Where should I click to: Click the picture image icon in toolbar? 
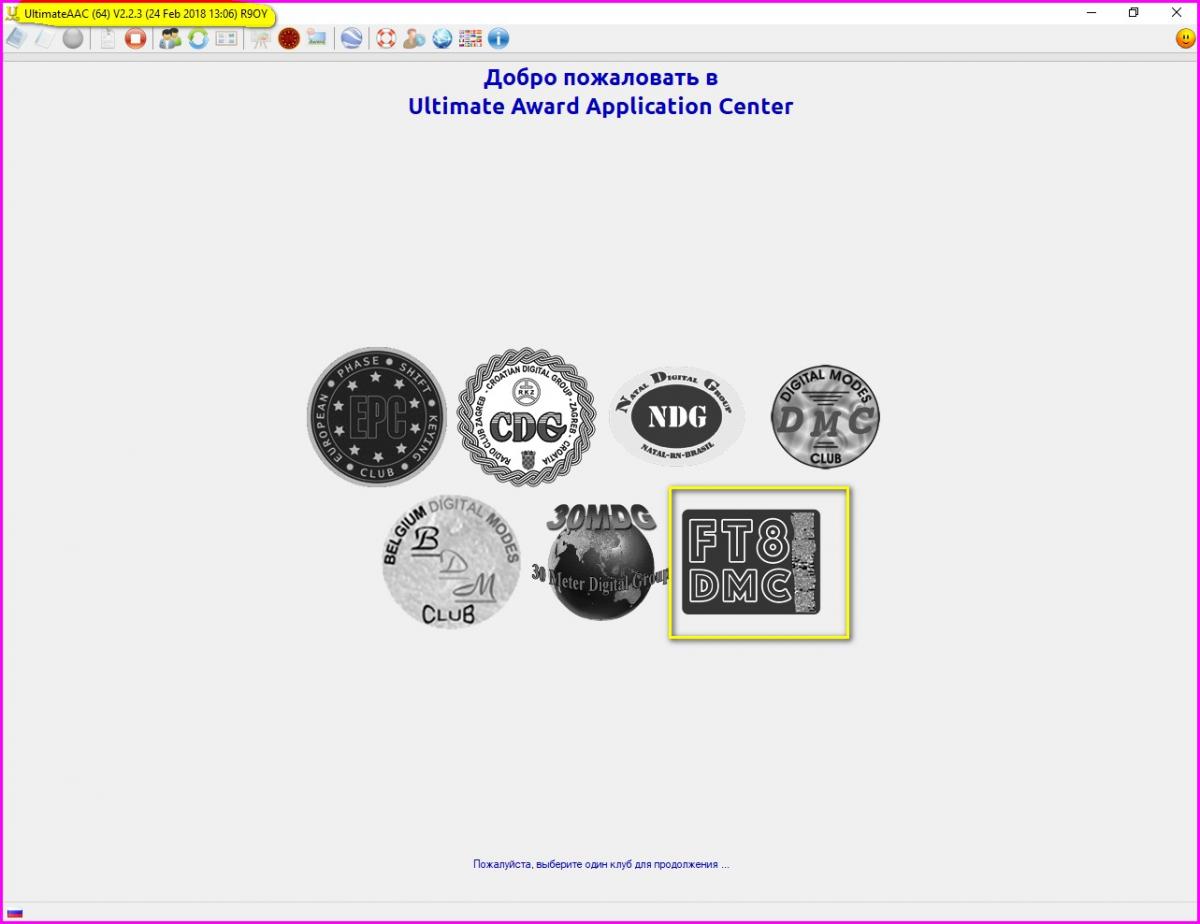pyautogui.click(x=317, y=39)
